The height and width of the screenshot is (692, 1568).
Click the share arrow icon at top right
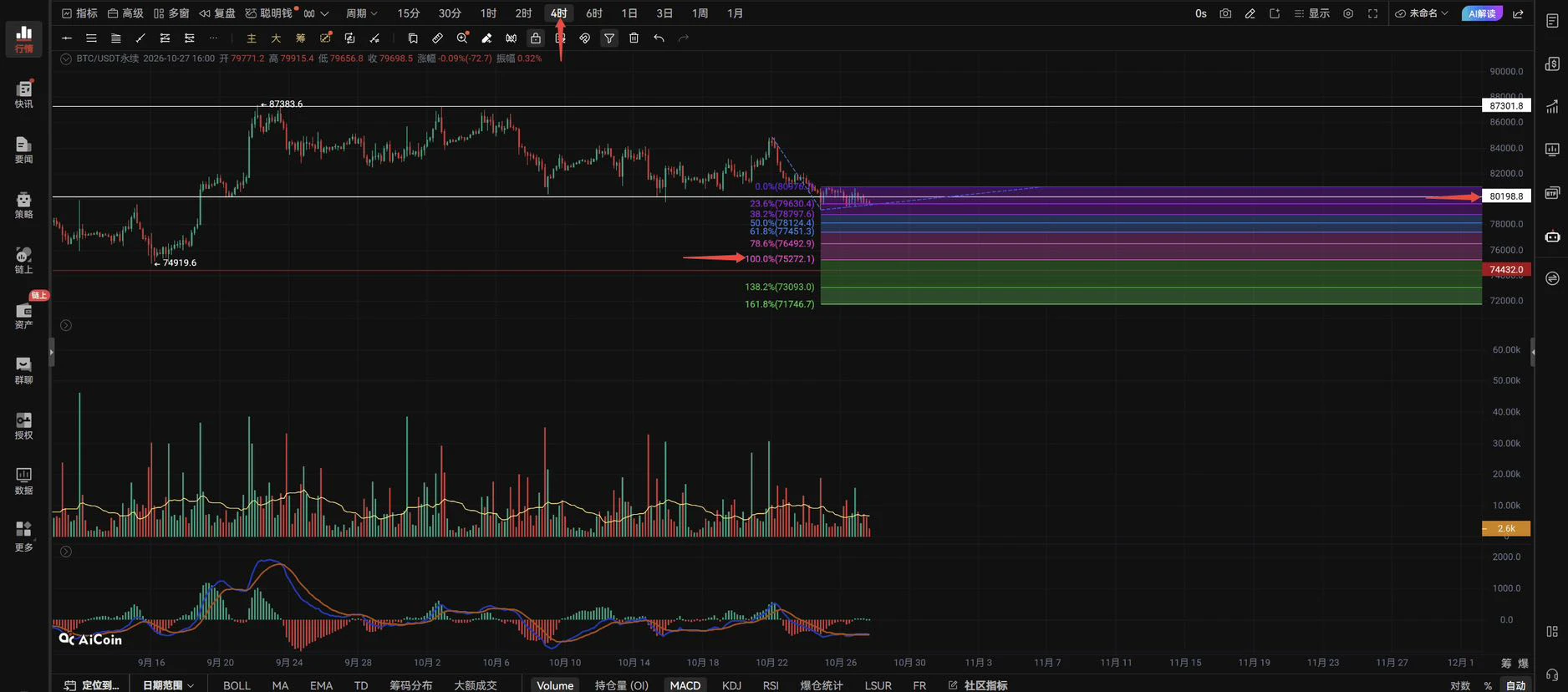tap(1518, 13)
